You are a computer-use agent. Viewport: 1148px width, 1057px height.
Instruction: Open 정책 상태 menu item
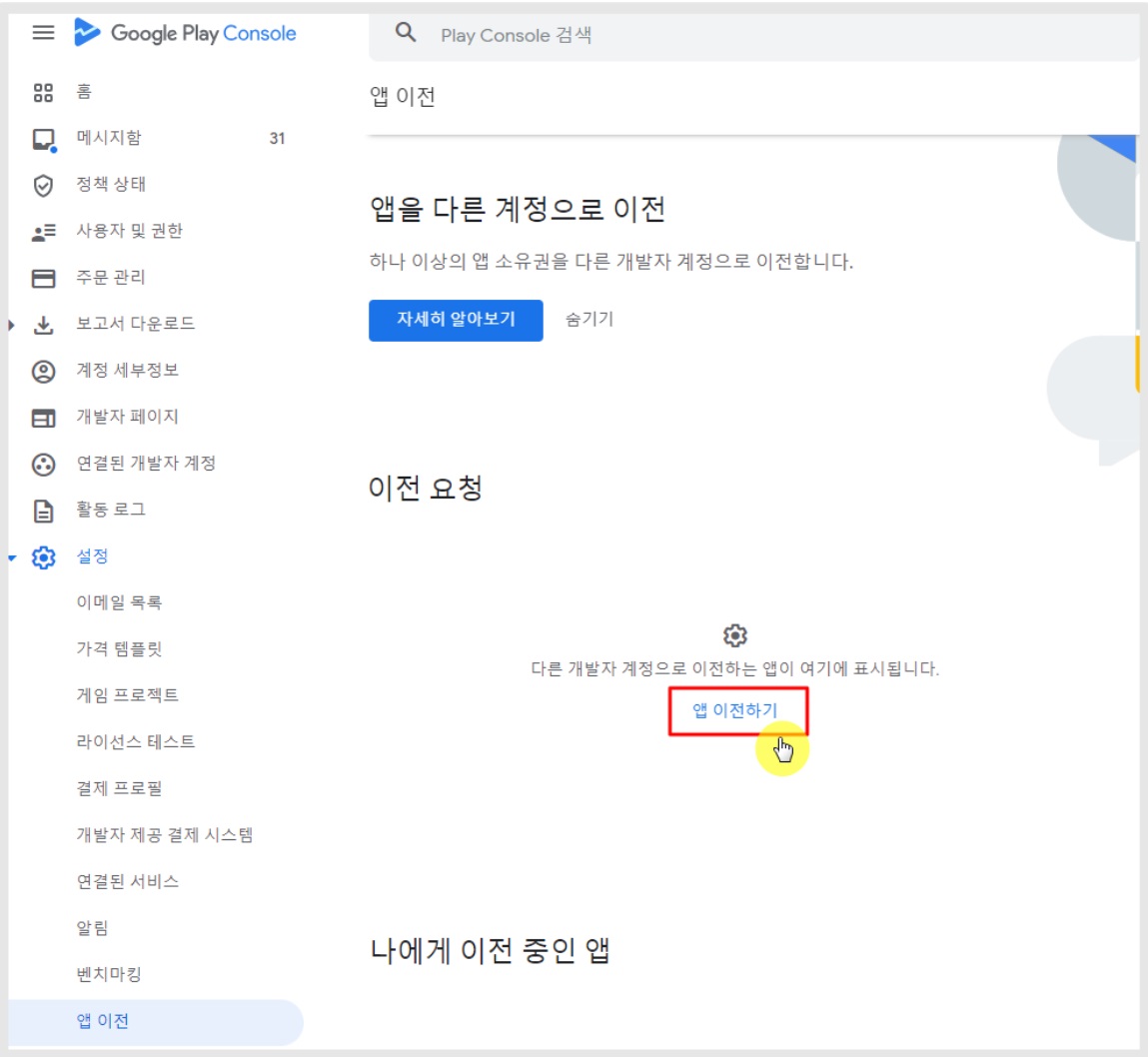tap(111, 184)
